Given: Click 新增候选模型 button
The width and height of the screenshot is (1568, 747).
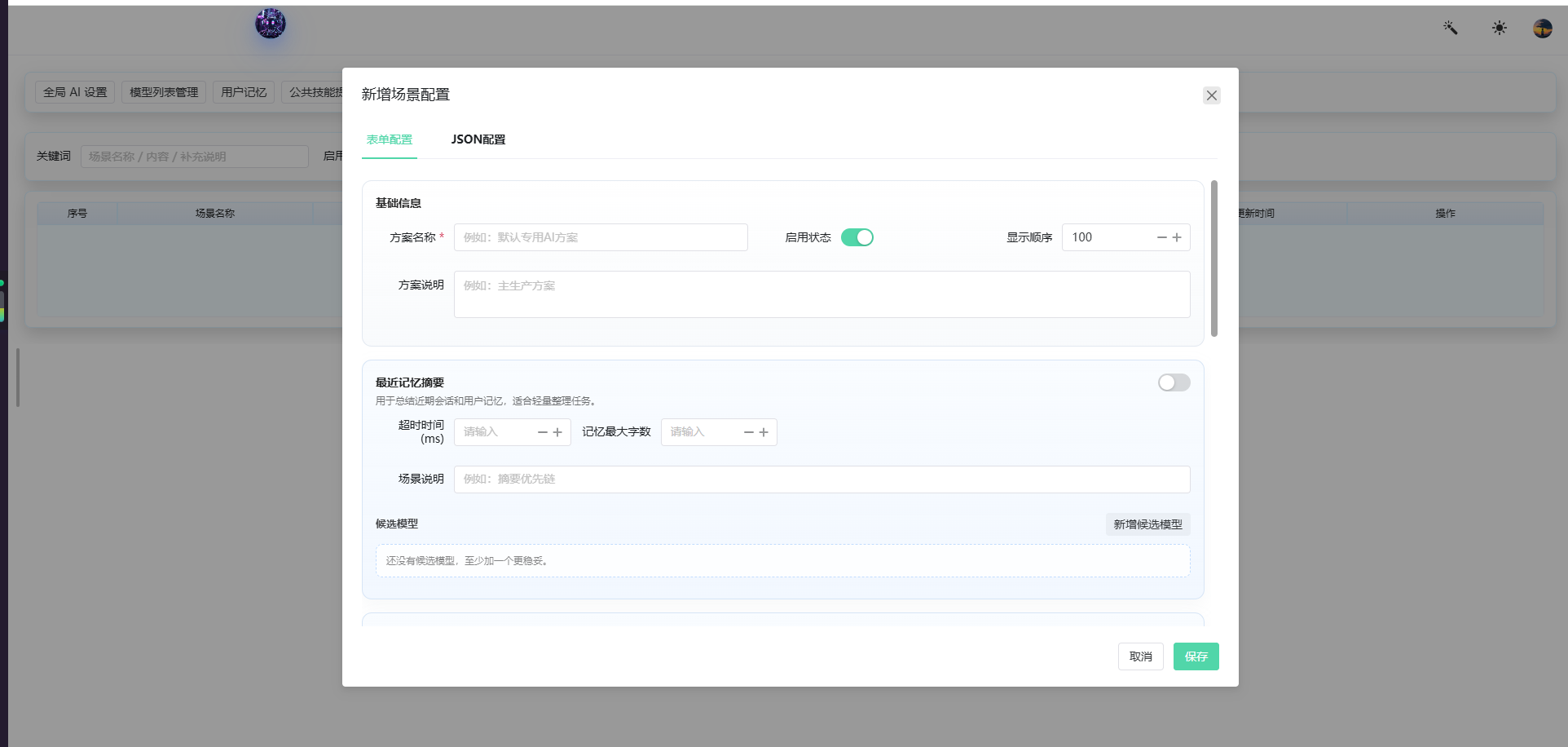Looking at the screenshot, I should [x=1148, y=524].
